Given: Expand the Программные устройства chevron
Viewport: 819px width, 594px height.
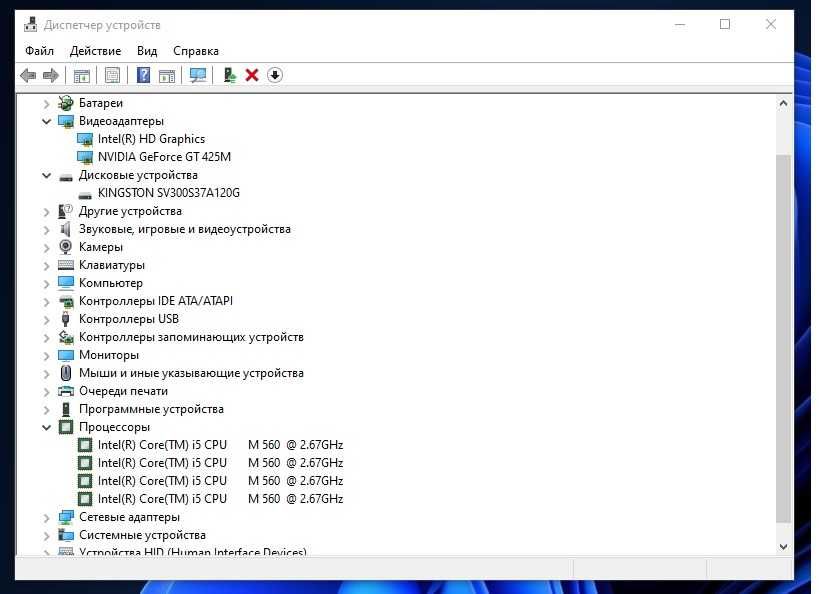Looking at the screenshot, I should coord(46,410).
